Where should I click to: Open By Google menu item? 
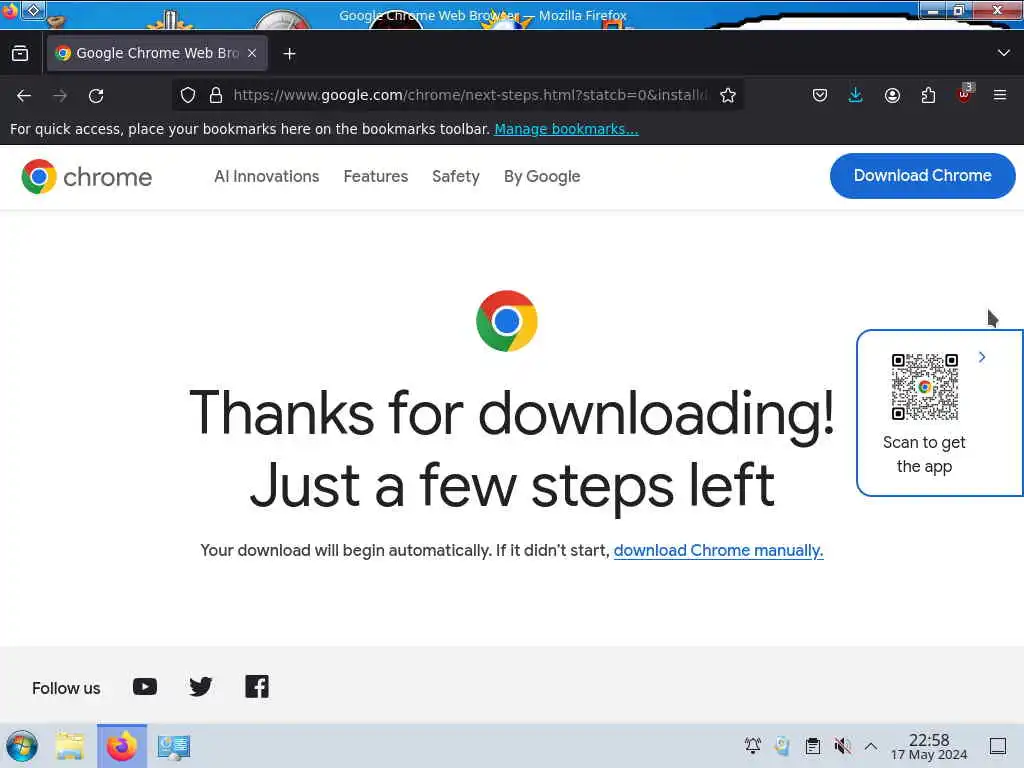coord(542,176)
